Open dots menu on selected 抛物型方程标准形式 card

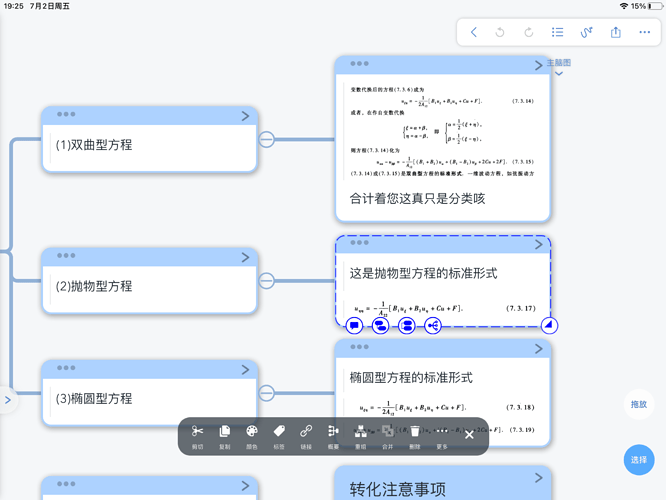click(359, 243)
